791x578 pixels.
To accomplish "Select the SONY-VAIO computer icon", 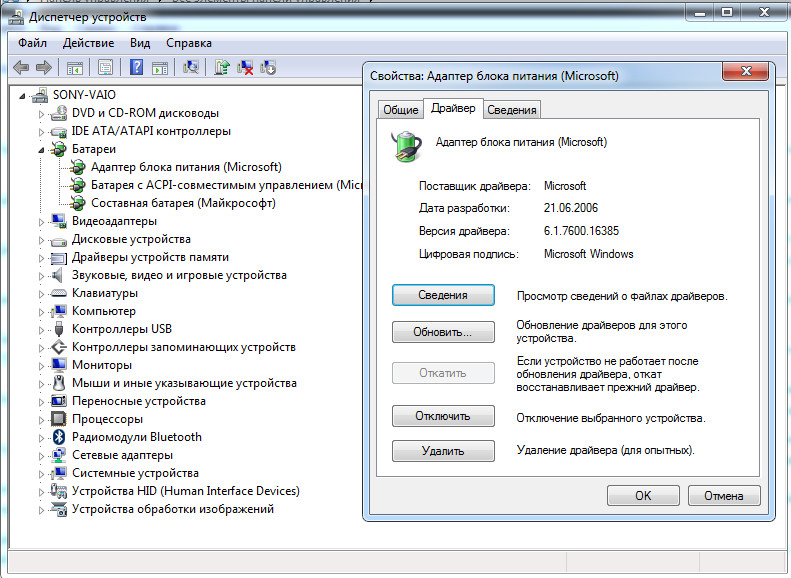I will pyautogui.click(x=39, y=95).
